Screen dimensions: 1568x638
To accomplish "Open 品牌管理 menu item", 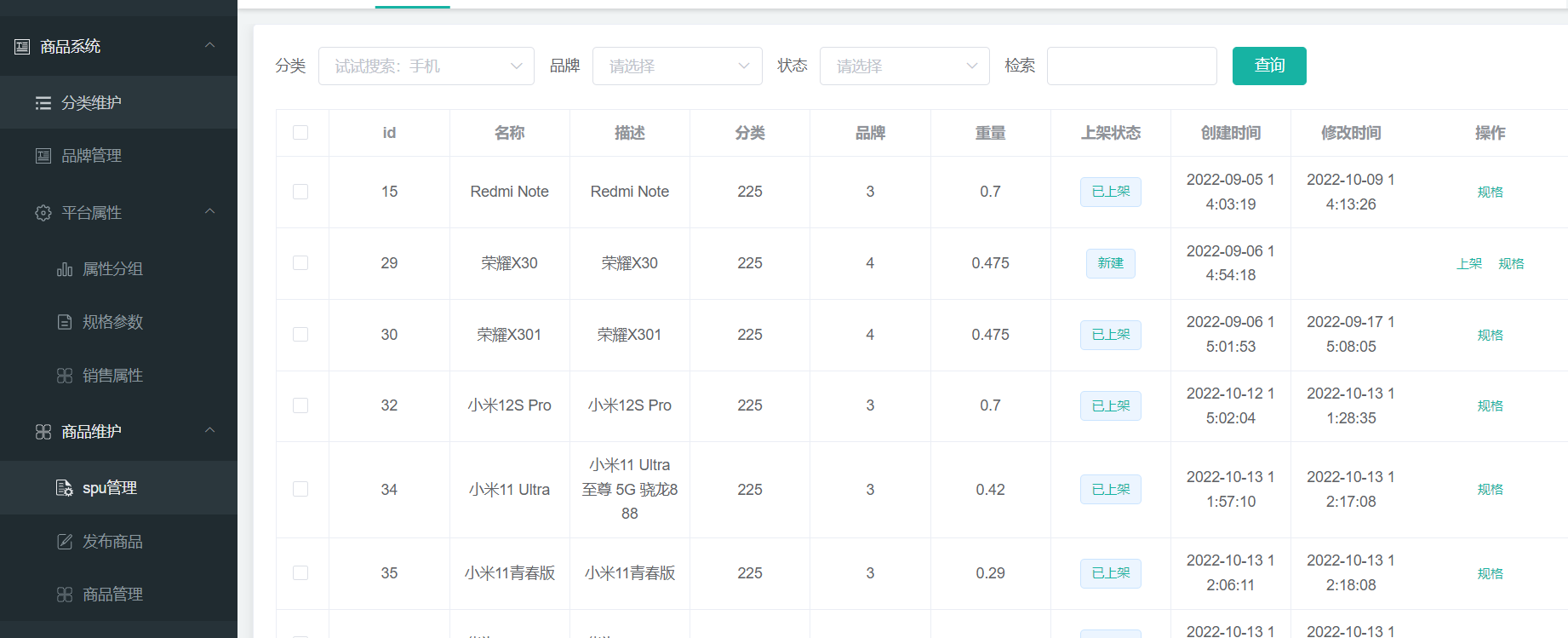I will click(118, 156).
